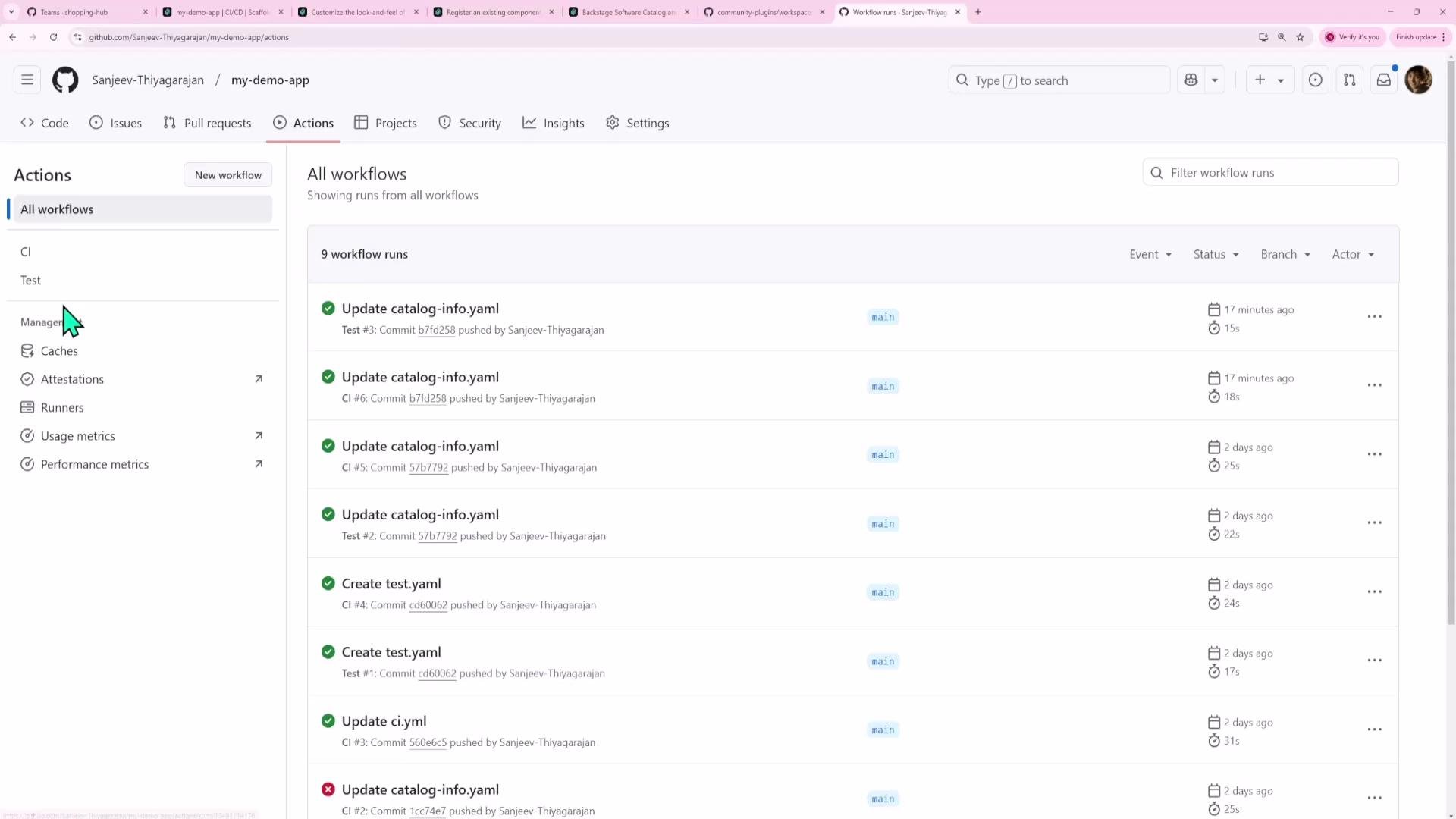Click the external arrow icon beside Usage metrics

pyautogui.click(x=259, y=436)
